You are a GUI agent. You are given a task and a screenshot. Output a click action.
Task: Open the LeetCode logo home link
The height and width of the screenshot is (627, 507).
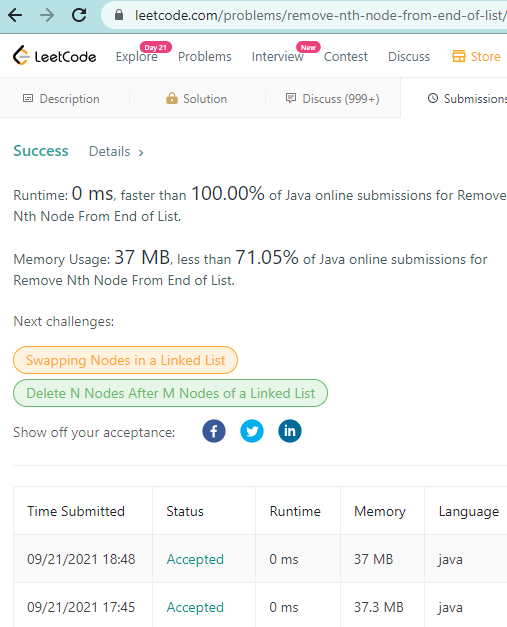54,56
